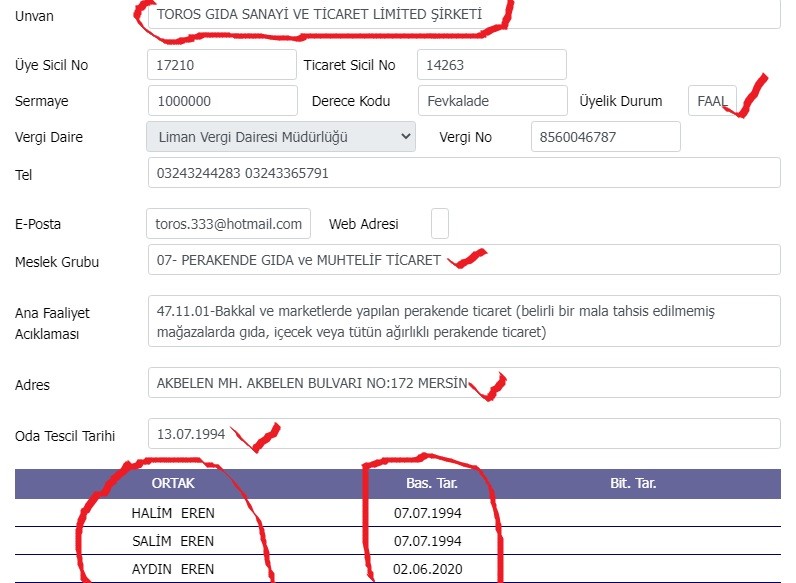Click the Derece Kodu field
796x583 pixels.
492,101
